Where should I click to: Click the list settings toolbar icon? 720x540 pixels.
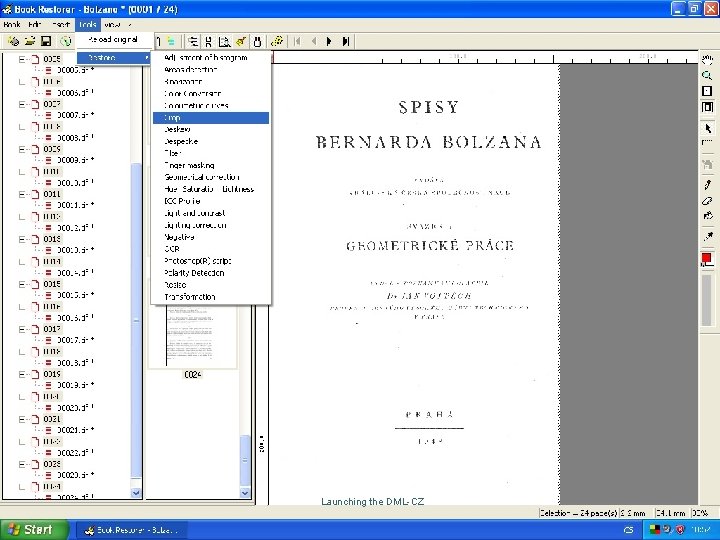208,42
